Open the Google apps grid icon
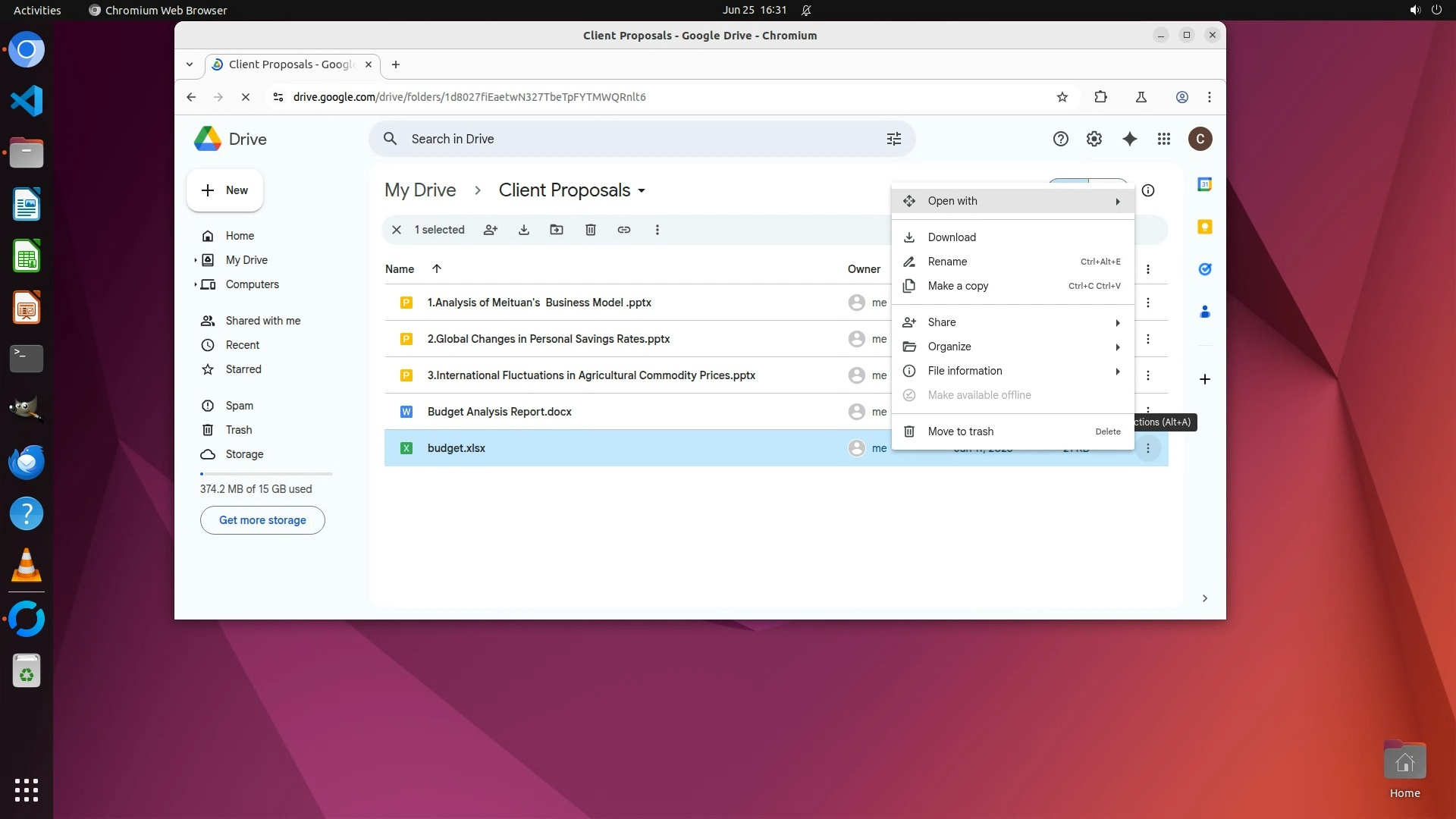Image resolution: width=1456 pixels, height=819 pixels. (x=1164, y=139)
